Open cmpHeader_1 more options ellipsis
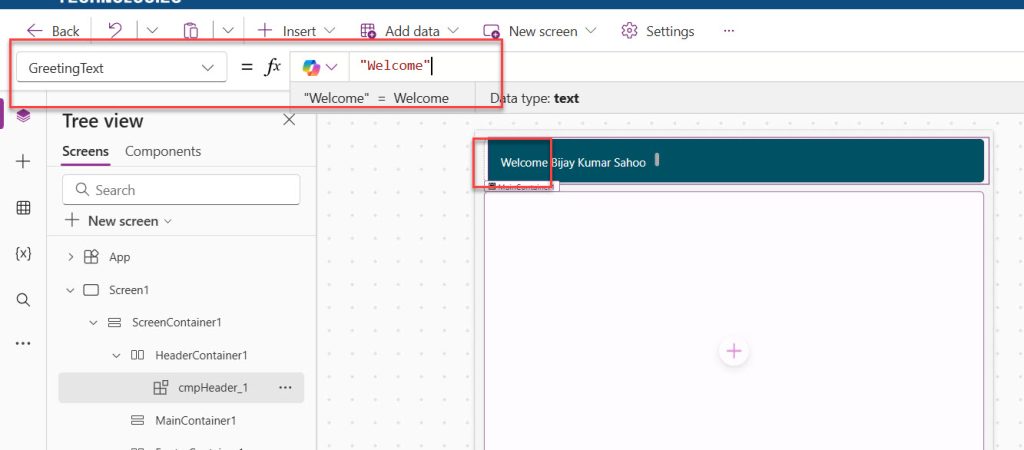 pos(285,388)
